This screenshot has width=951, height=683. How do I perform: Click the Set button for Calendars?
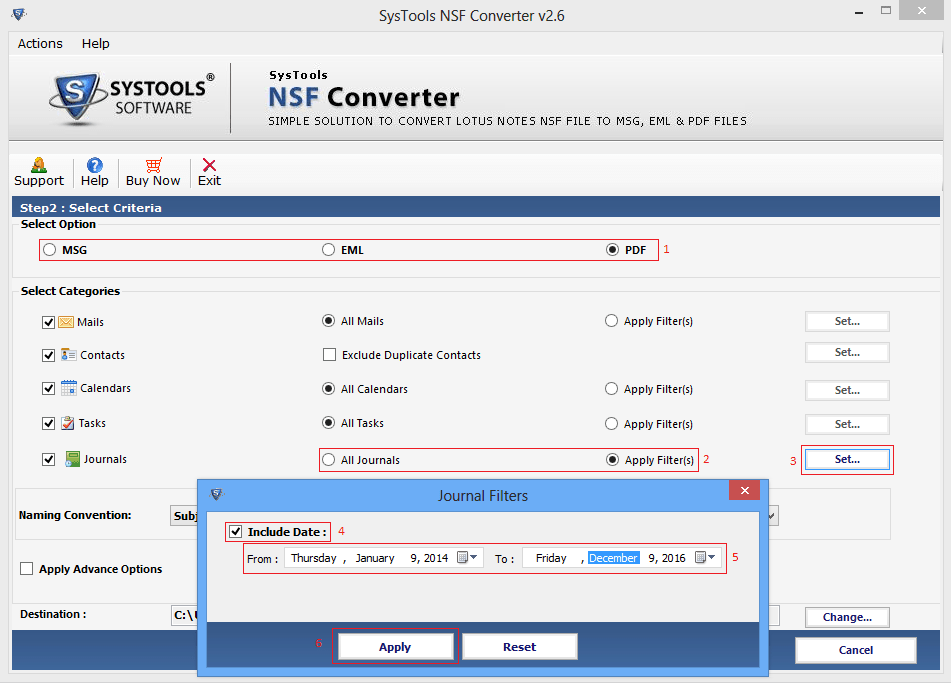tap(847, 390)
